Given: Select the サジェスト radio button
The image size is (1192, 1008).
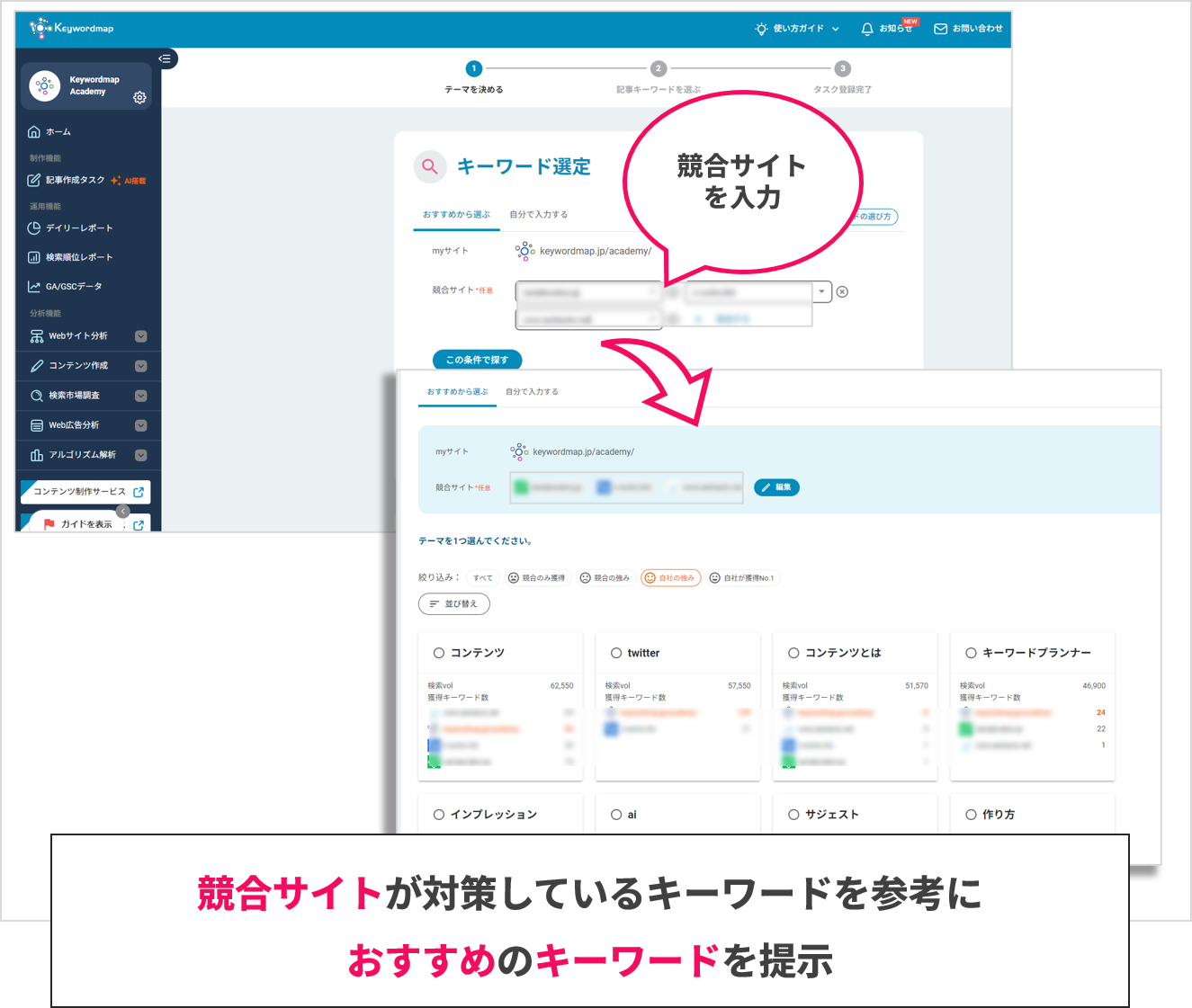Looking at the screenshot, I should (x=793, y=815).
